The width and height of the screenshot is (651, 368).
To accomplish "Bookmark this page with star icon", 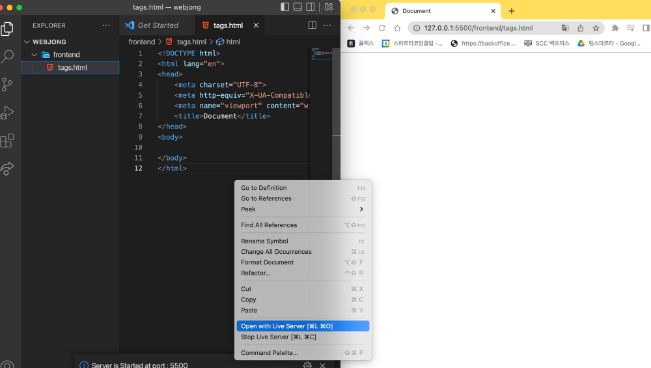I will [x=596, y=28].
